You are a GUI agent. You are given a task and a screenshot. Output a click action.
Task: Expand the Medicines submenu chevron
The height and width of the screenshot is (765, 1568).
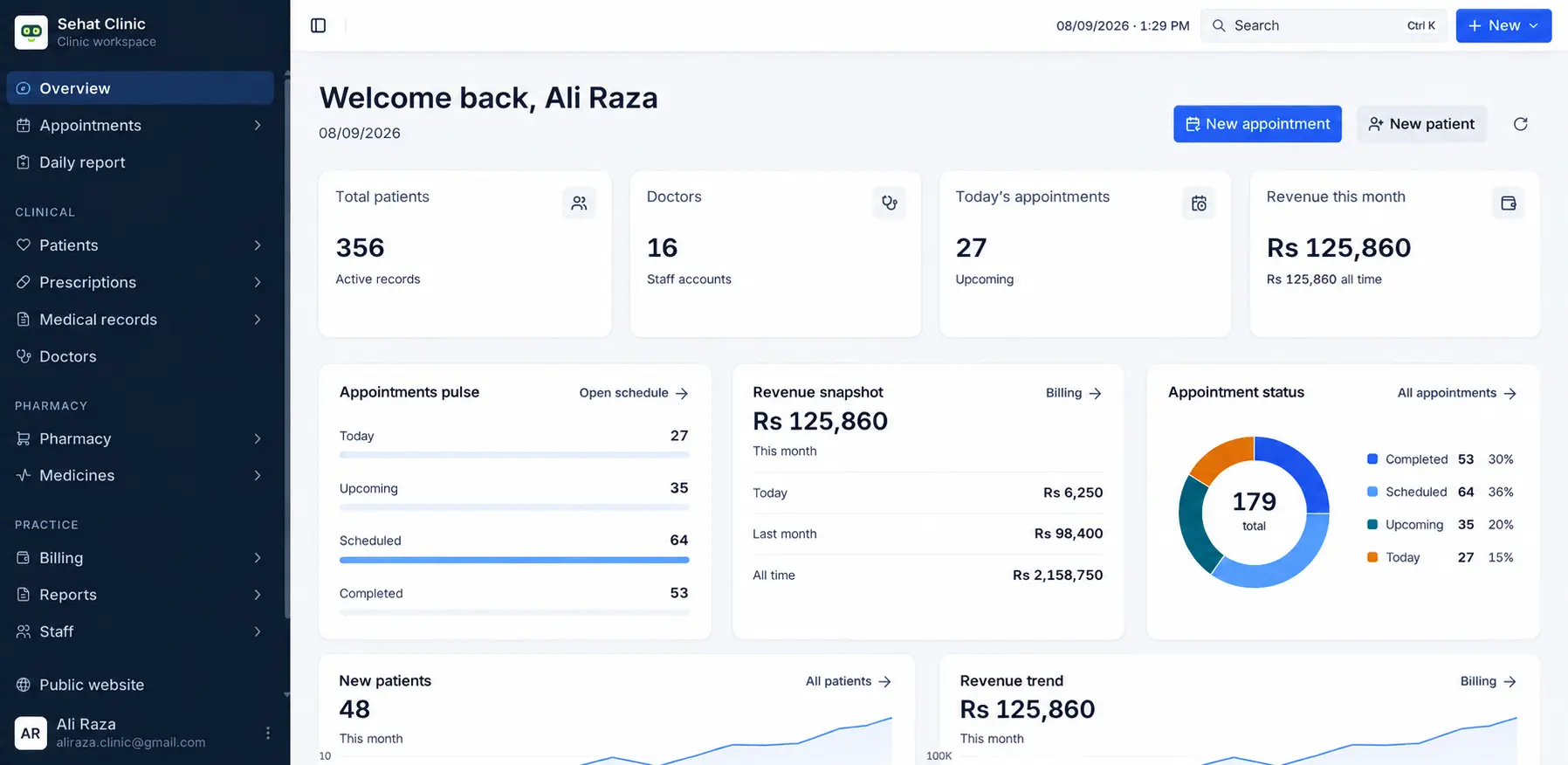pos(258,475)
